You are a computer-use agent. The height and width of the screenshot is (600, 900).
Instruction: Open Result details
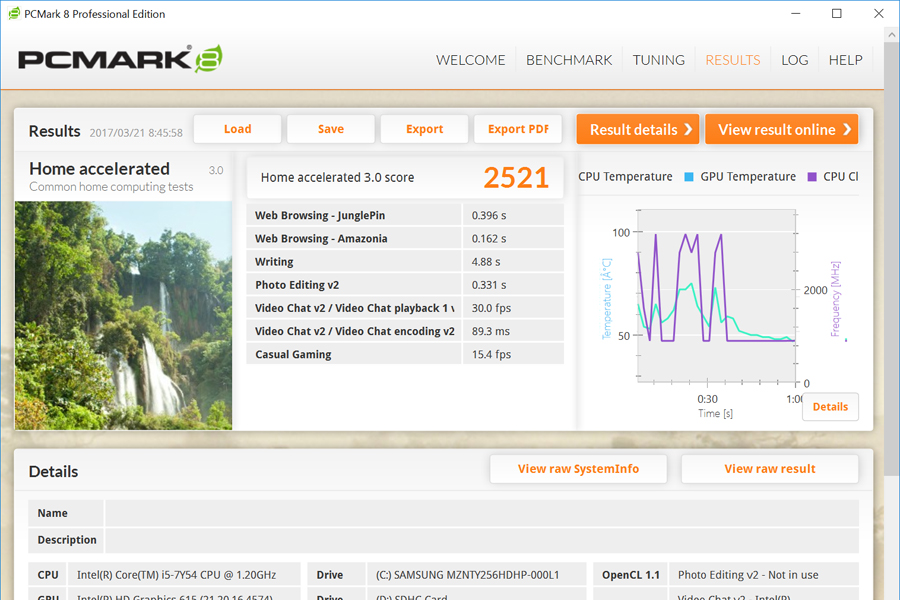click(638, 129)
